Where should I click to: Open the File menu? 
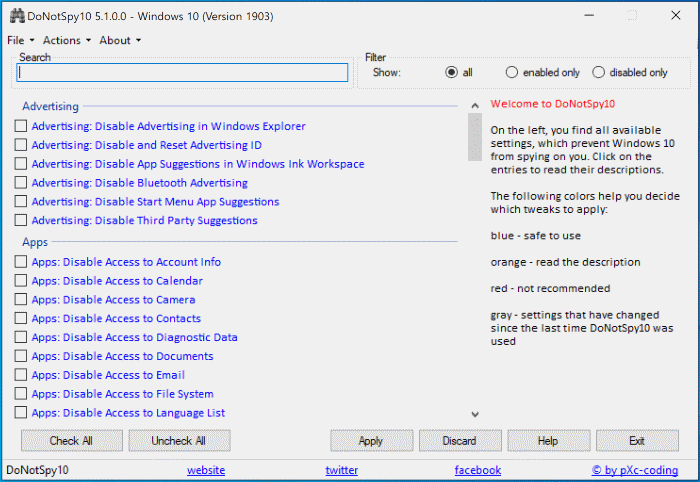click(21, 40)
